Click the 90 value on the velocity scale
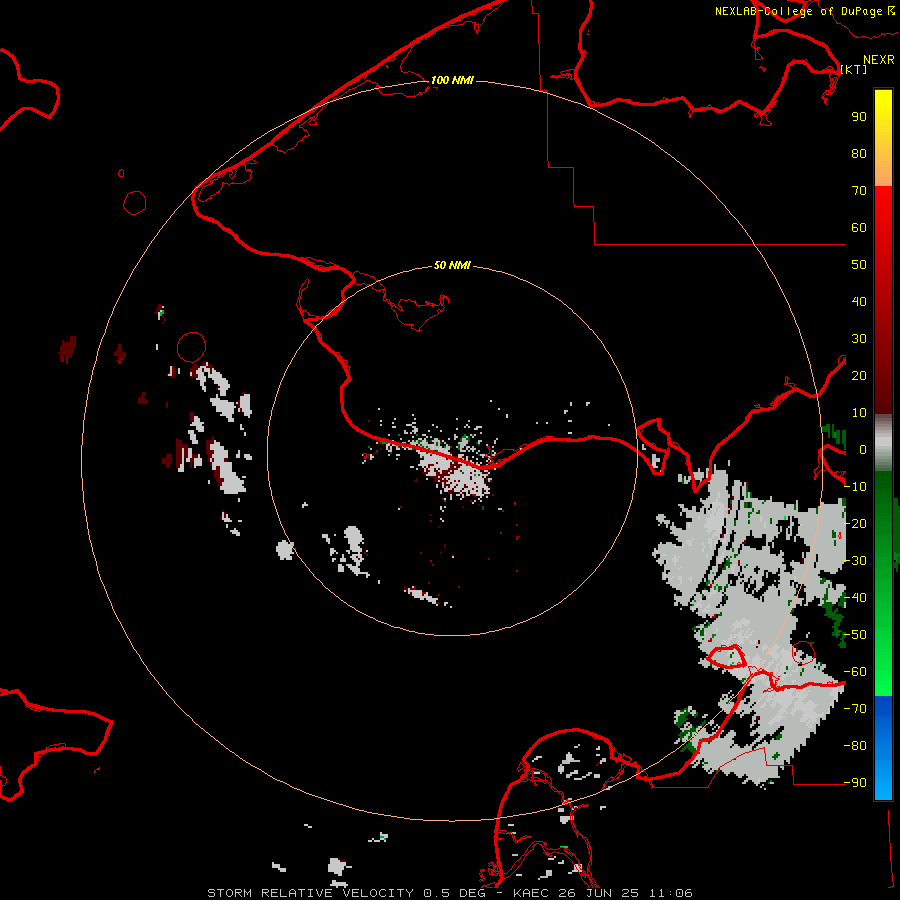 coord(859,117)
